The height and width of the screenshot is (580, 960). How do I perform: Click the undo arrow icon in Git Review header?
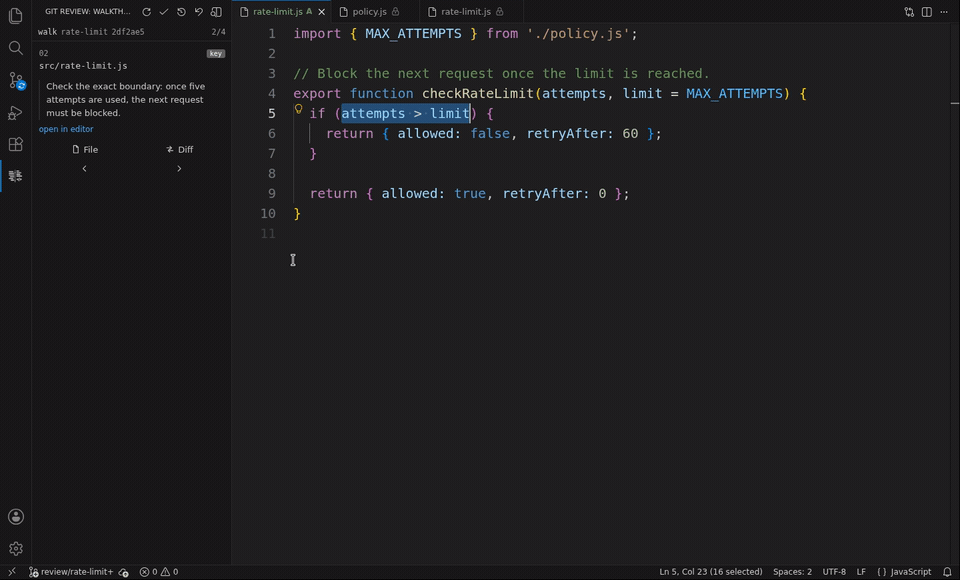[198, 12]
